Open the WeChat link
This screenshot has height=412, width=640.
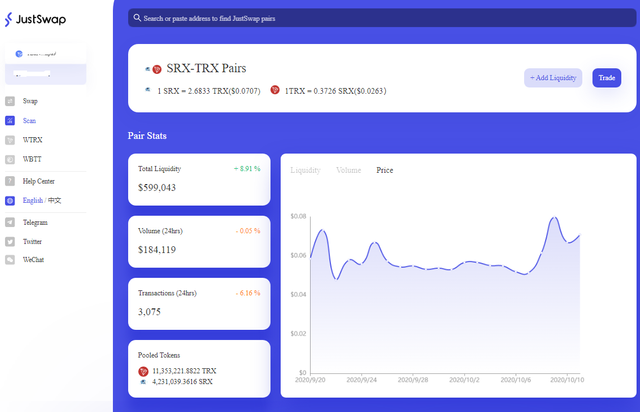33,260
